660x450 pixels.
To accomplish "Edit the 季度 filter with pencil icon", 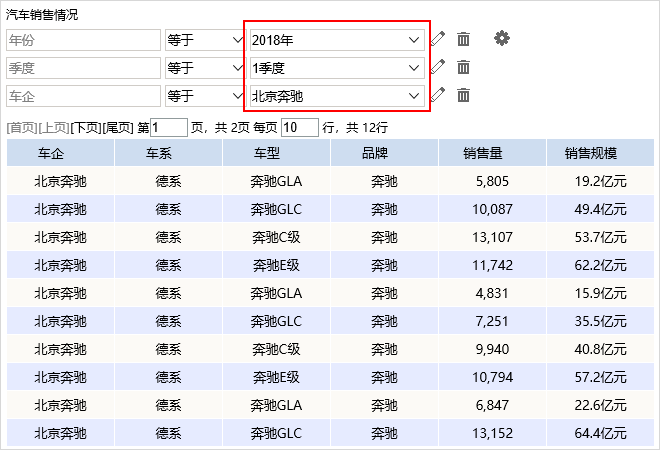I will click(x=438, y=67).
